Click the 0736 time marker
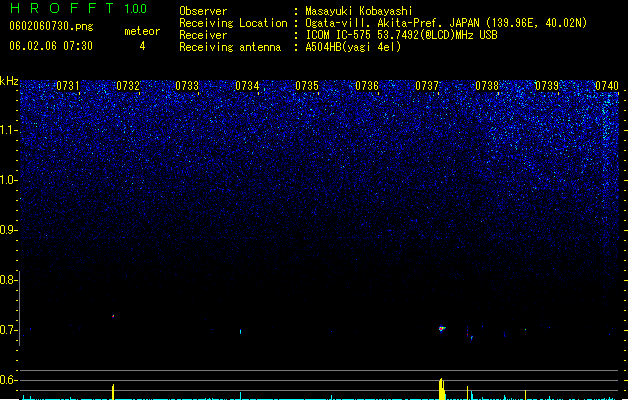629x400 pixels. [x=367, y=86]
